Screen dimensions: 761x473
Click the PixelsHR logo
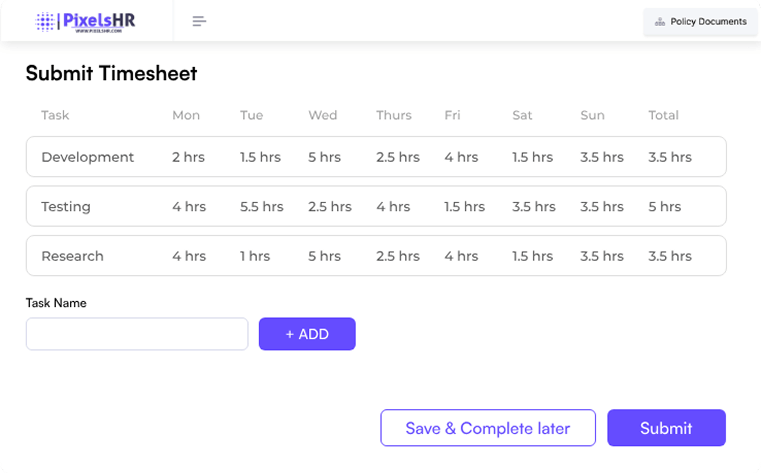tap(85, 21)
